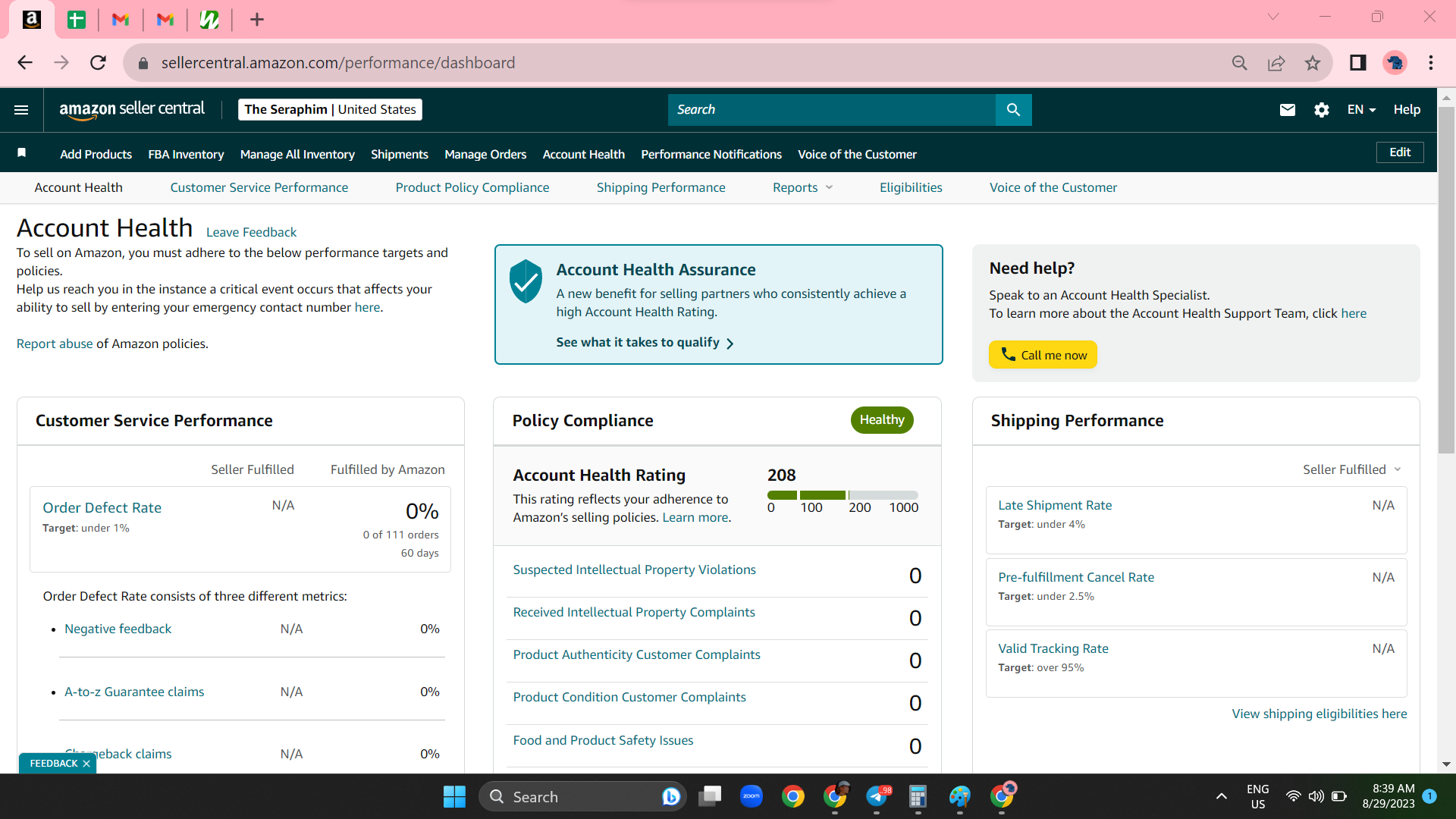Open the Late Shipment Rate link

click(1055, 505)
